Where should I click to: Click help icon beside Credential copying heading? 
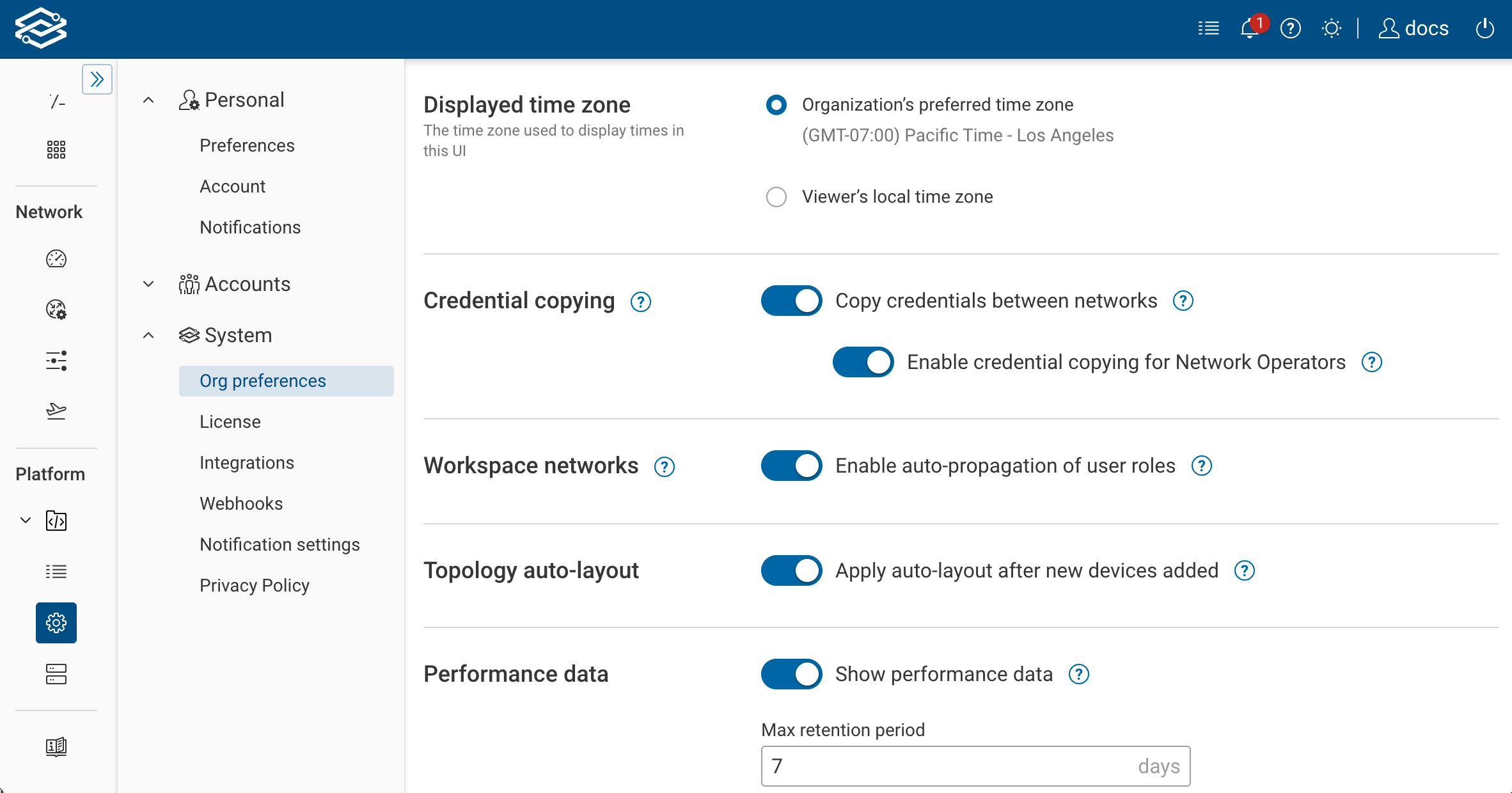click(x=641, y=302)
